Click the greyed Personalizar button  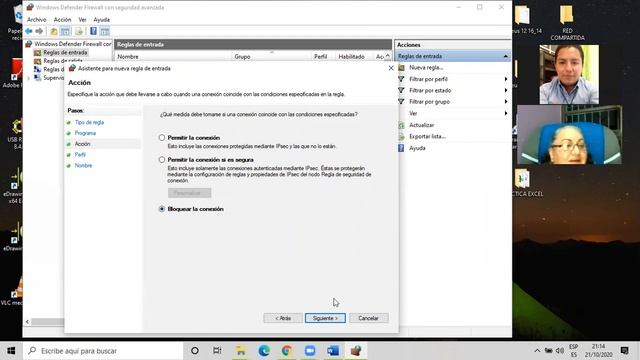coord(189,193)
